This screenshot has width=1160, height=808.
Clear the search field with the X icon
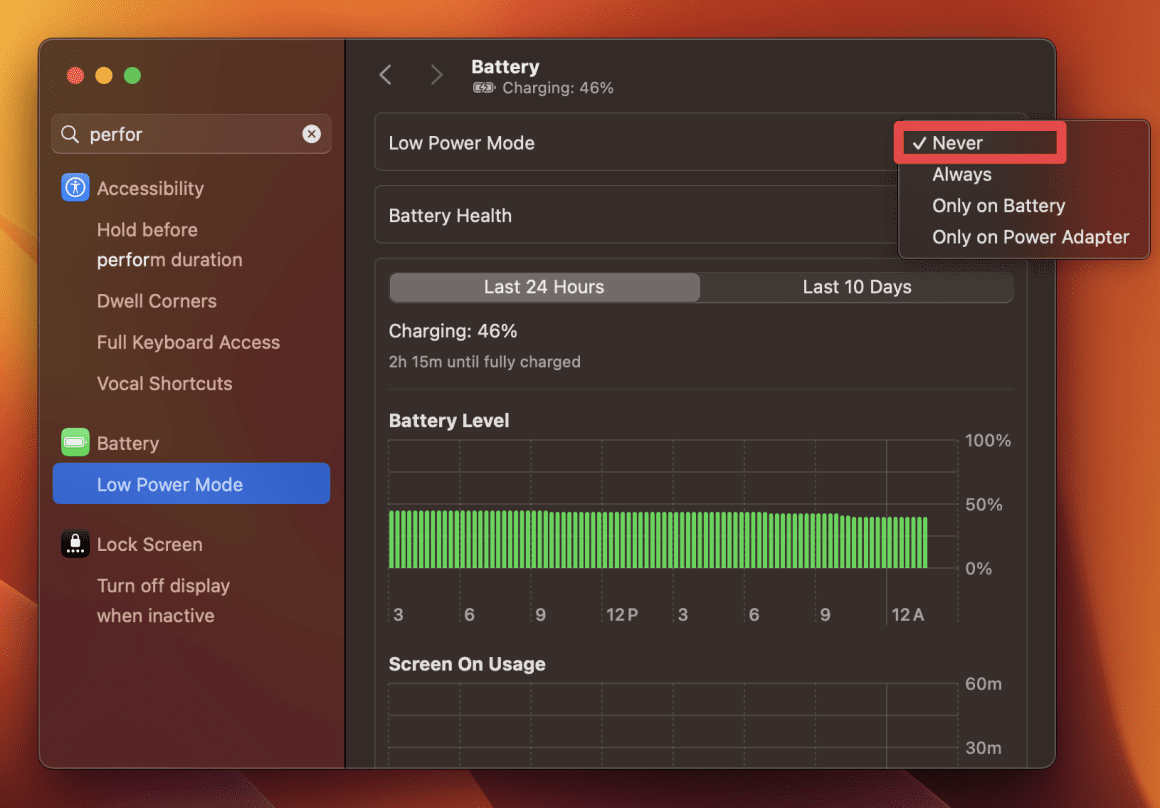[311, 134]
